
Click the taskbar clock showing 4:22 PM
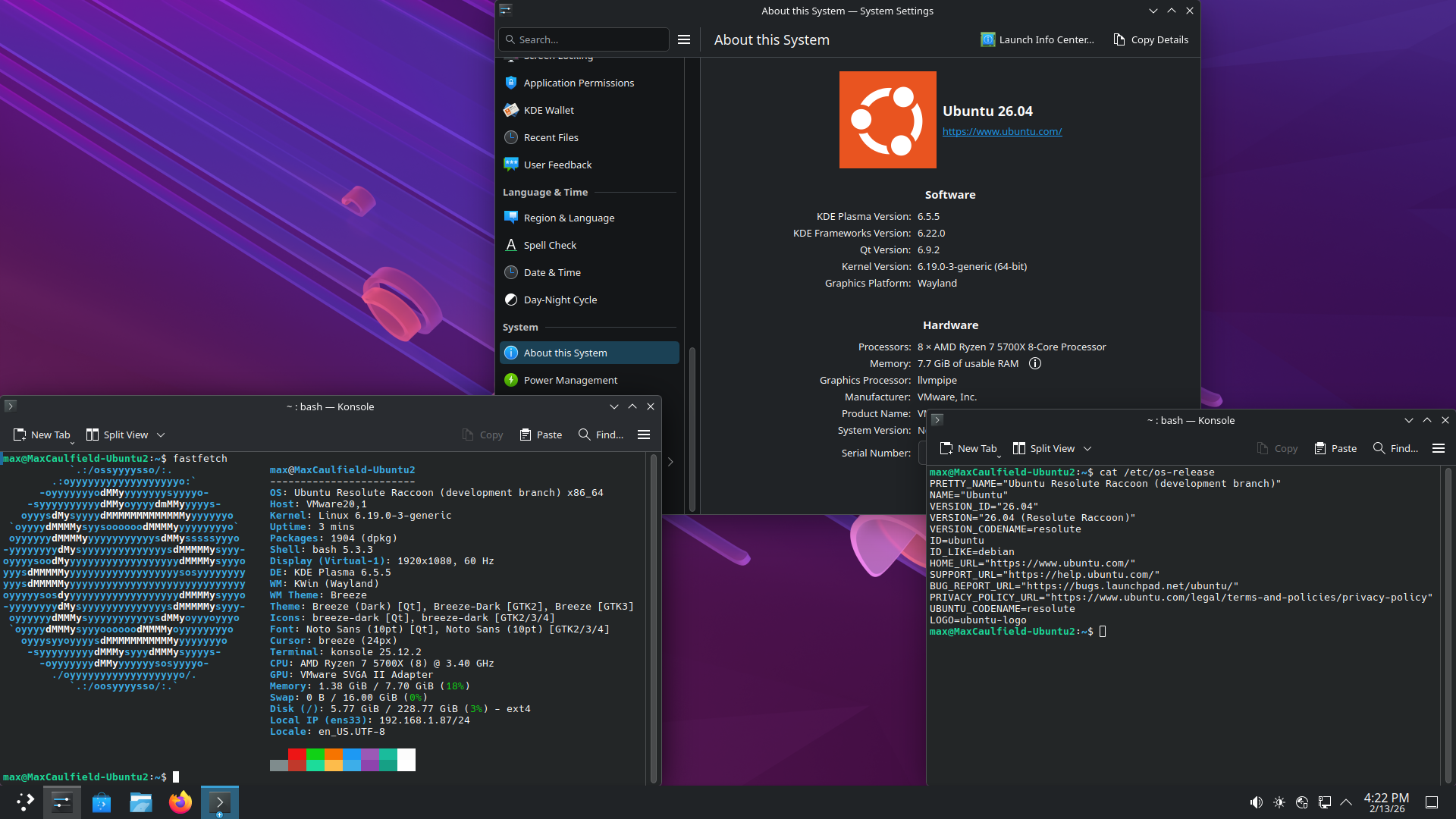1386,802
